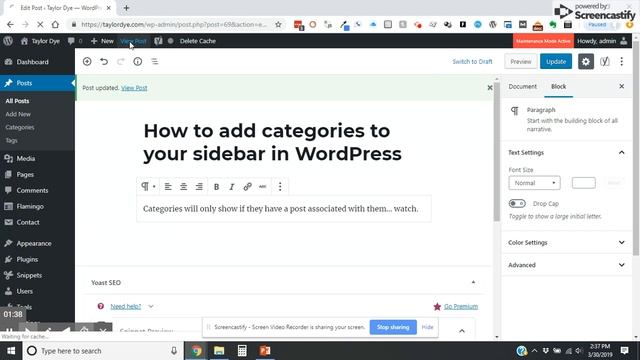
Task: Switch to the Document tab
Action: [522, 87]
